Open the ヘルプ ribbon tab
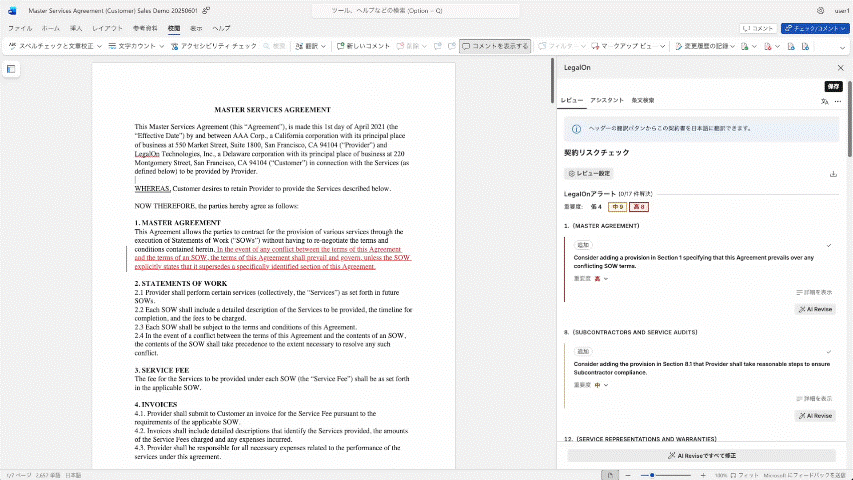 [x=221, y=28]
